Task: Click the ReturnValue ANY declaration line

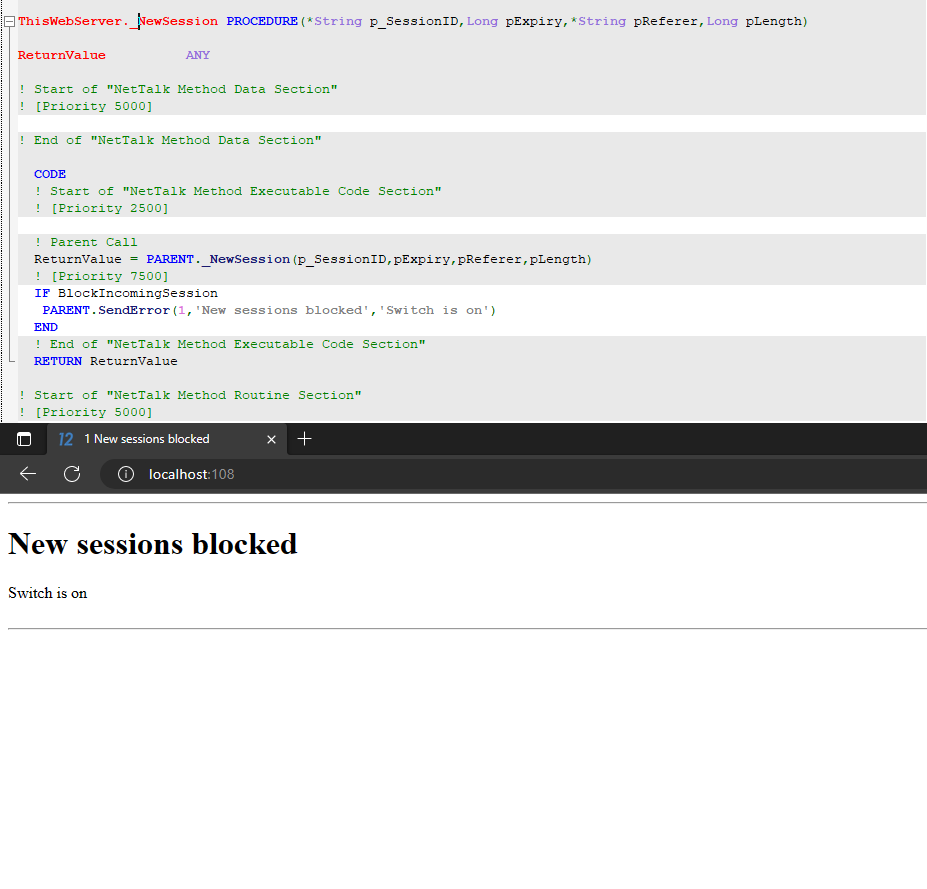Action: 113,55
